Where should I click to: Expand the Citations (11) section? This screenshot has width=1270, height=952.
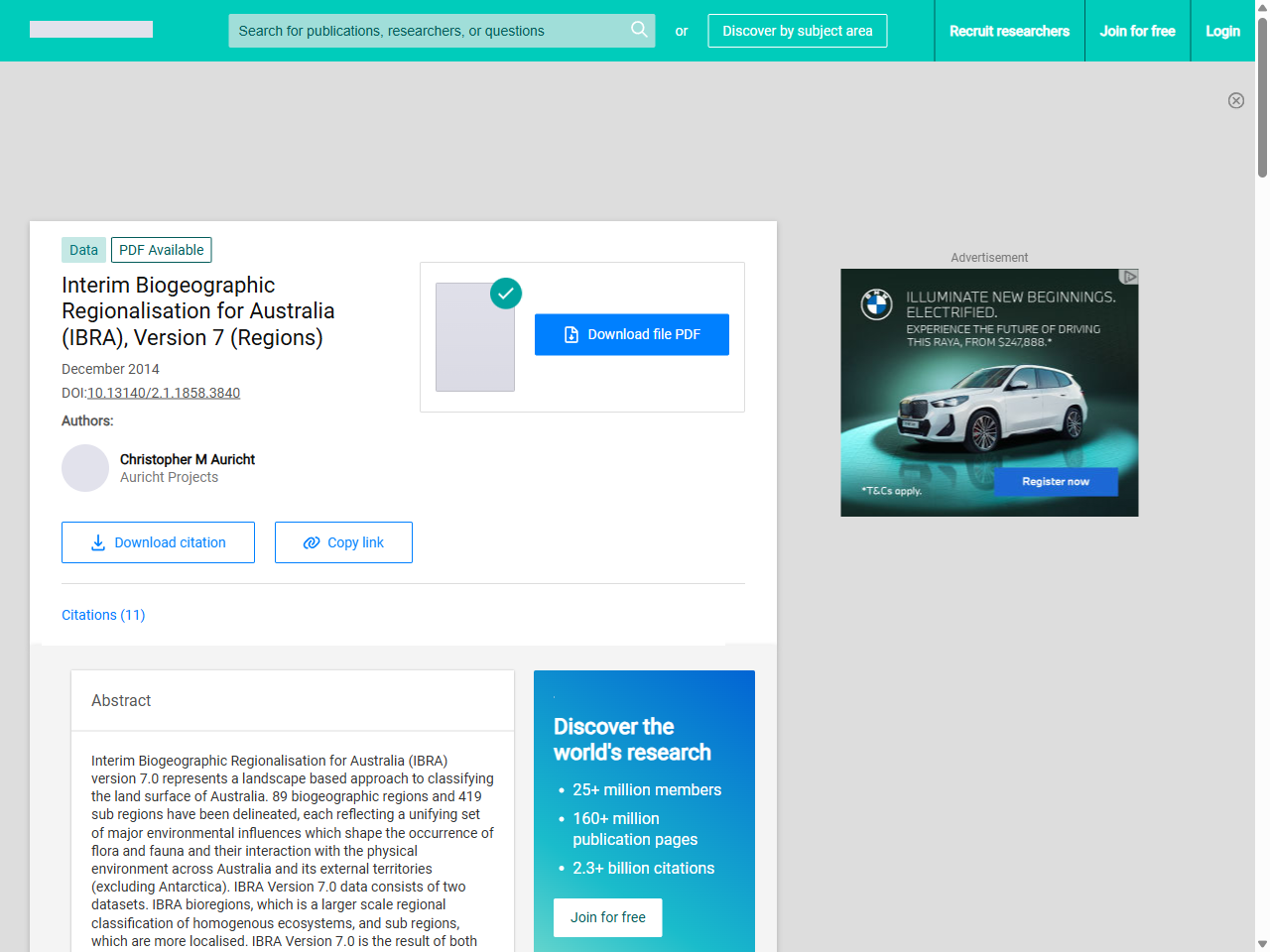pos(103,615)
